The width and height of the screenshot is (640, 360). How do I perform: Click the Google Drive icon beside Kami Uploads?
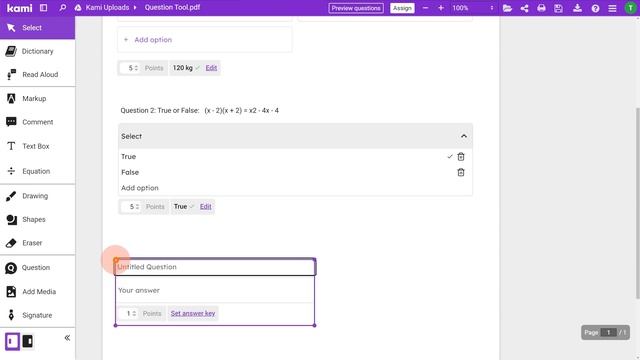[78, 7]
